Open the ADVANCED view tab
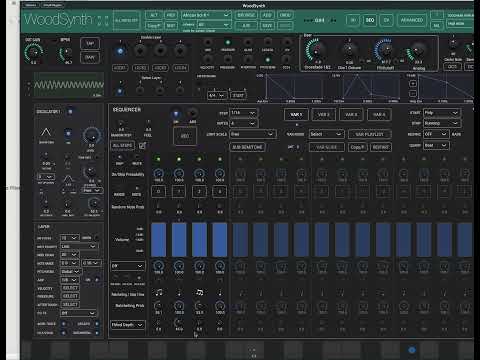480x360 pixels. [x=412, y=20]
